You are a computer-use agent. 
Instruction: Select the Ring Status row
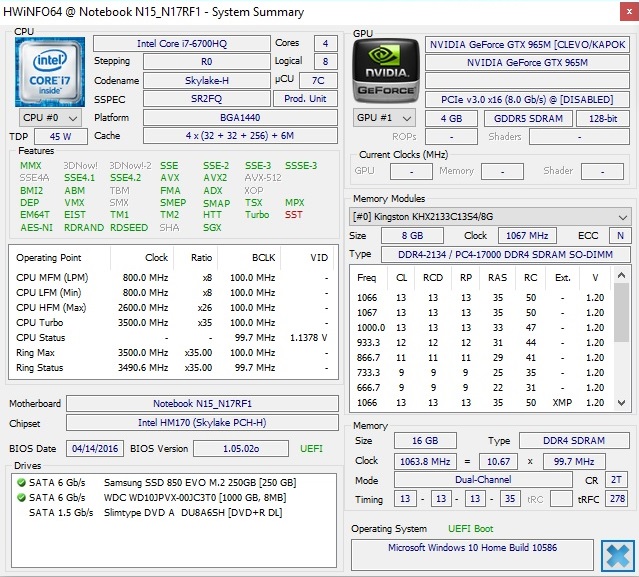172,368
